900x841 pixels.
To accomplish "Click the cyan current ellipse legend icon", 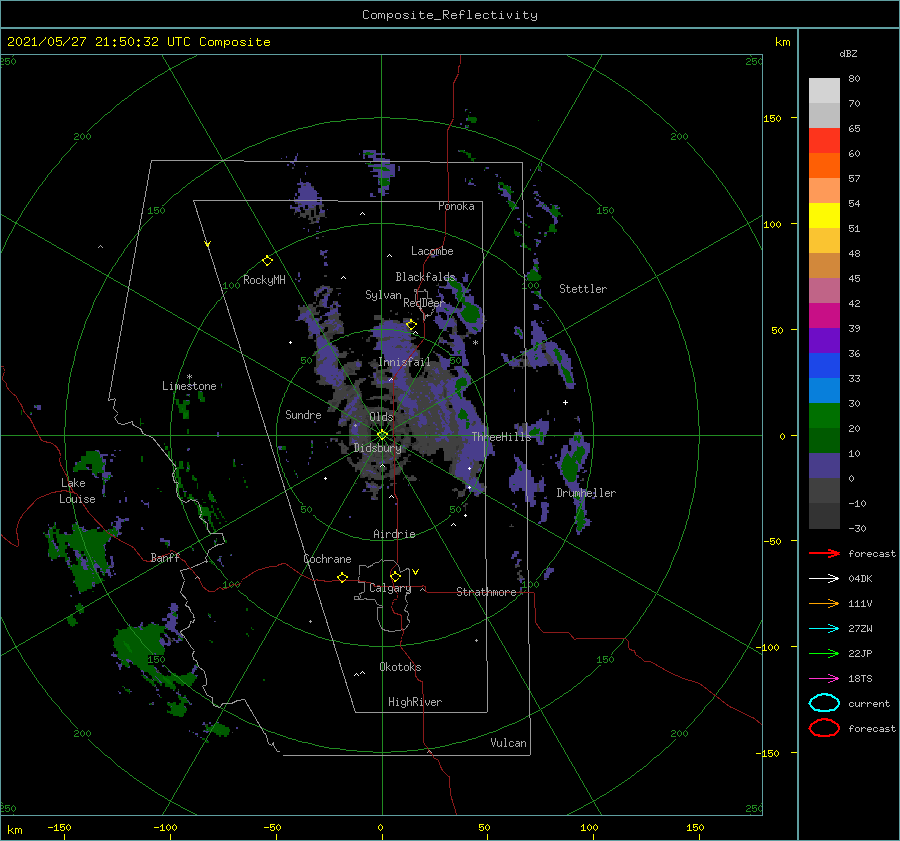I will point(824,703).
